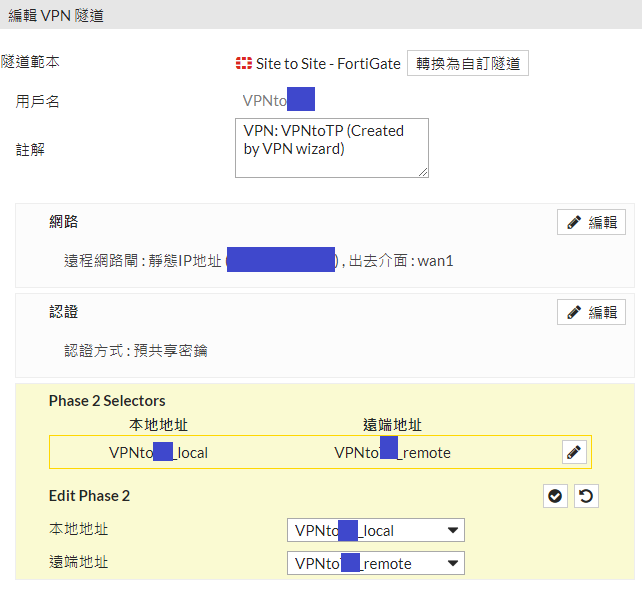Click pencil icon in 網路 section edit button
The height and width of the screenshot is (589, 642).
pyautogui.click(x=574, y=222)
